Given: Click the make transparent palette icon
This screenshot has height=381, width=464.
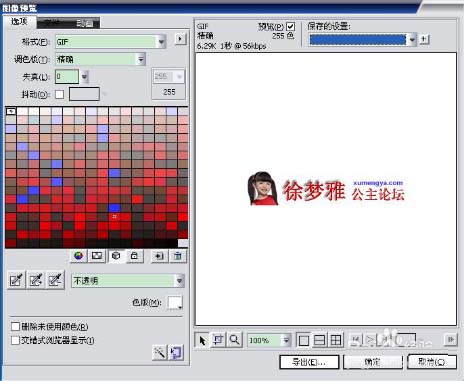Looking at the screenshot, I should 97,256.
